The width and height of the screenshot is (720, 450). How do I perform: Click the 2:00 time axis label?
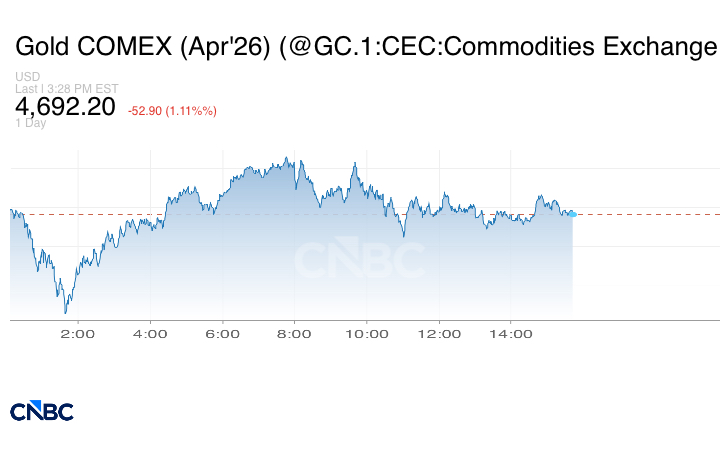pyautogui.click(x=78, y=334)
